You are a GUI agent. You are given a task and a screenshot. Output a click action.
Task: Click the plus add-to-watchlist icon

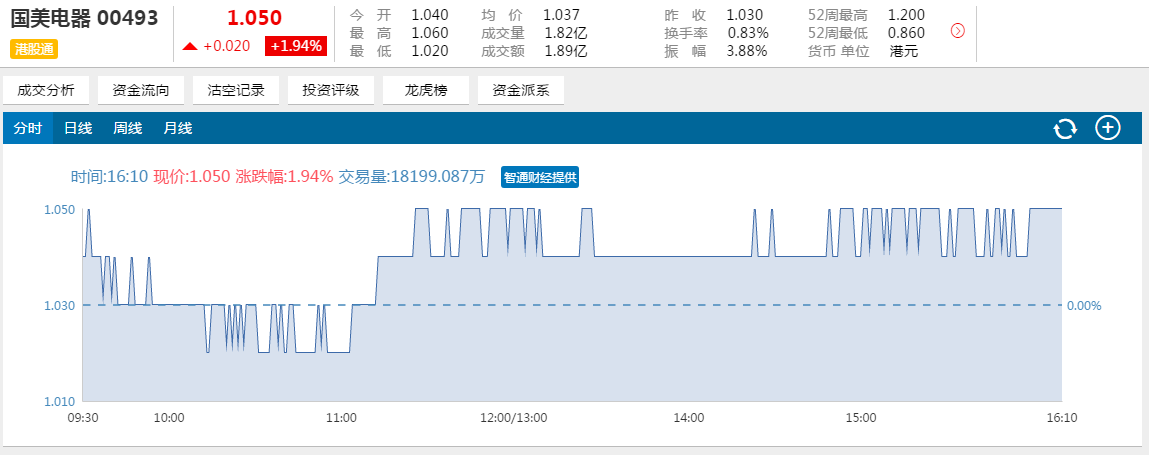(1108, 128)
